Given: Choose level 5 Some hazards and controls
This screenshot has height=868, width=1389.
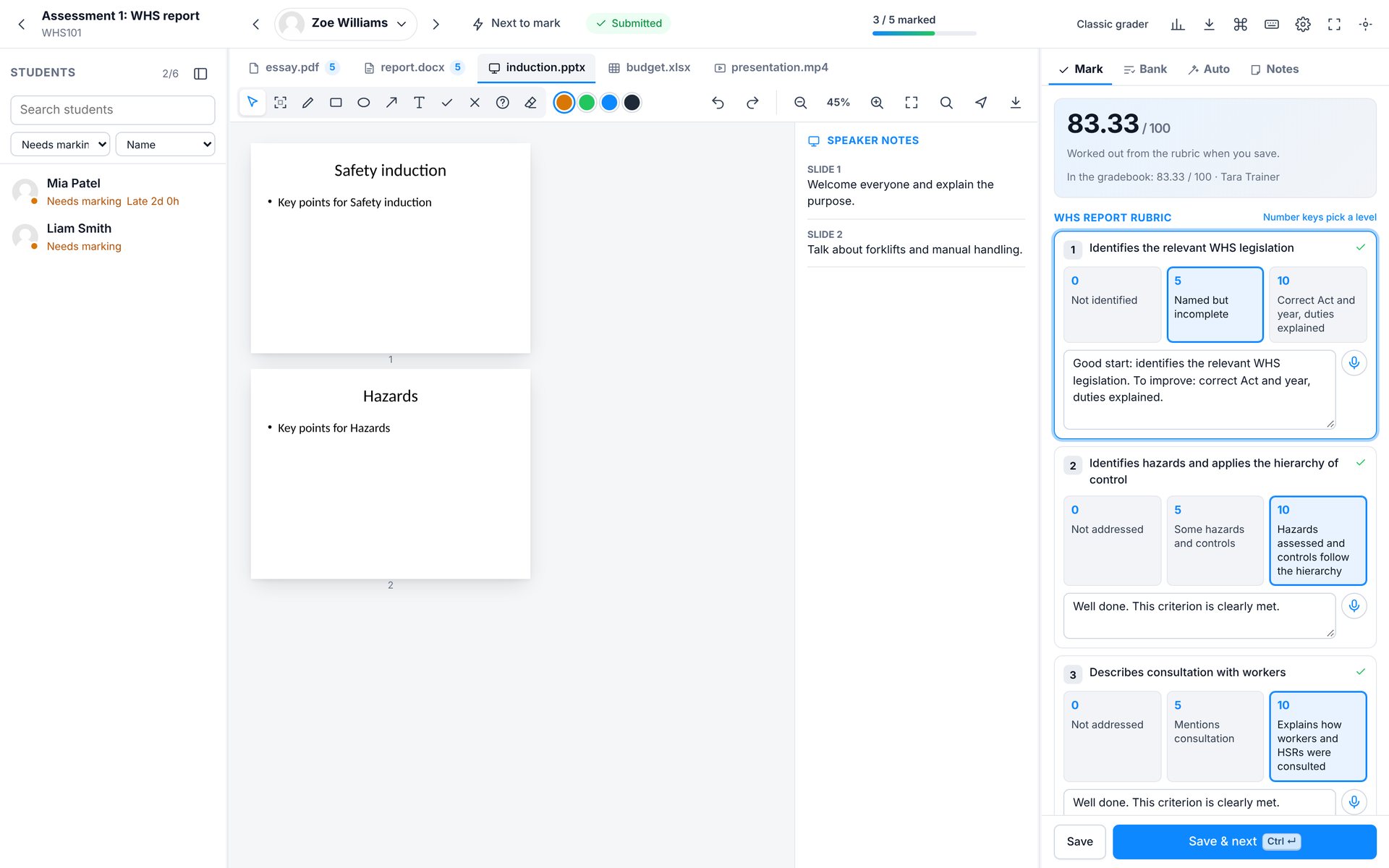Looking at the screenshot, I should pyautogui.click(x=1215, y=540).
